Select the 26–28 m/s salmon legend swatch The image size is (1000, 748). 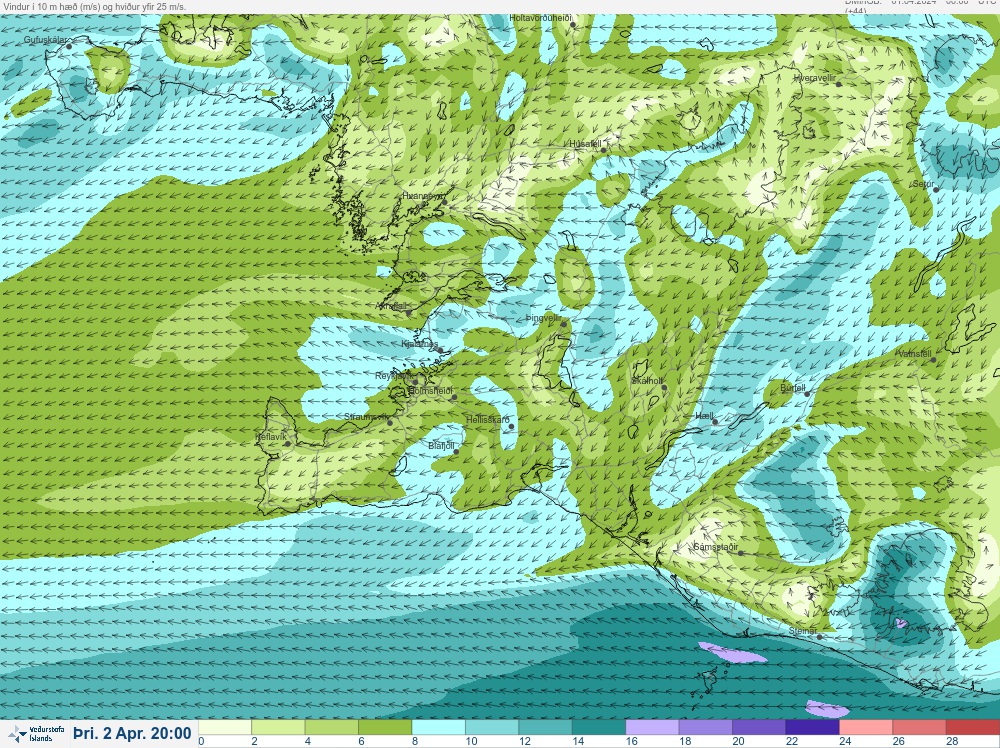(x=919, y=728)
